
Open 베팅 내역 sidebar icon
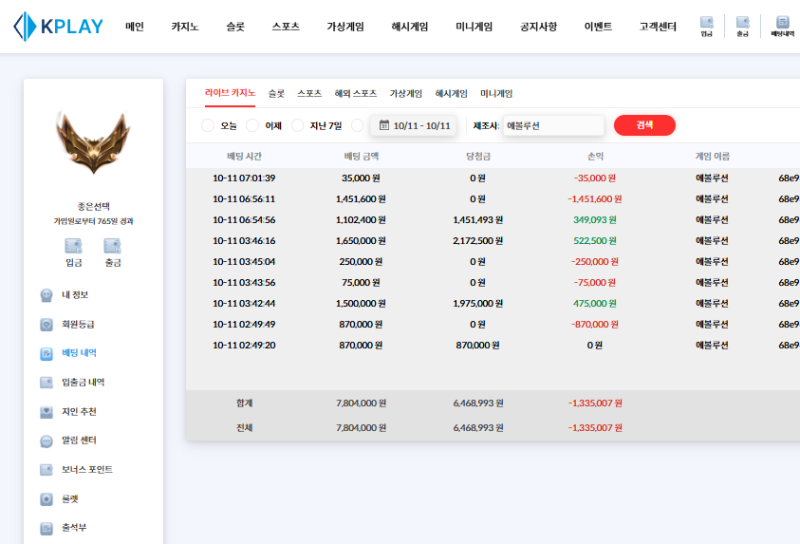tap(46, 353)
